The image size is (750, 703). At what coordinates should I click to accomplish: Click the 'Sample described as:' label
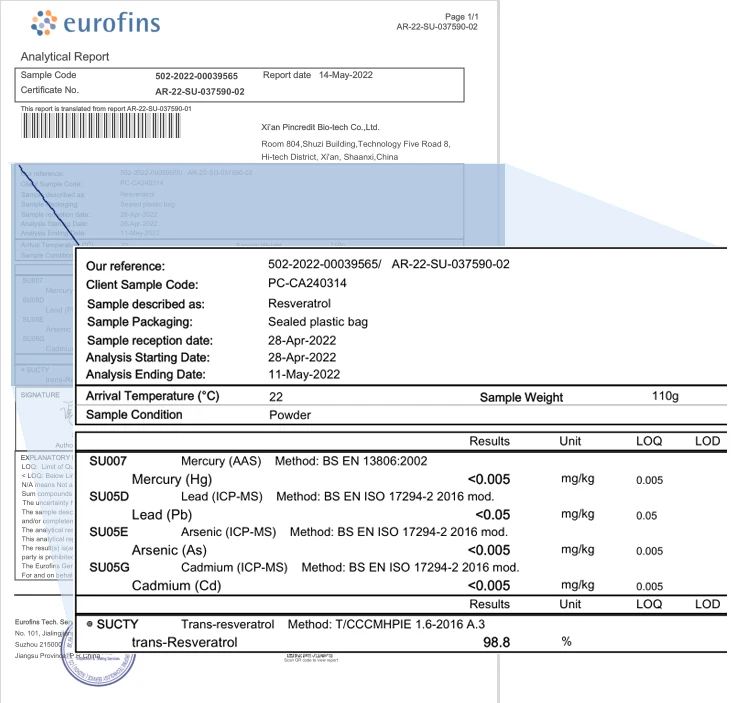(146, 304)
